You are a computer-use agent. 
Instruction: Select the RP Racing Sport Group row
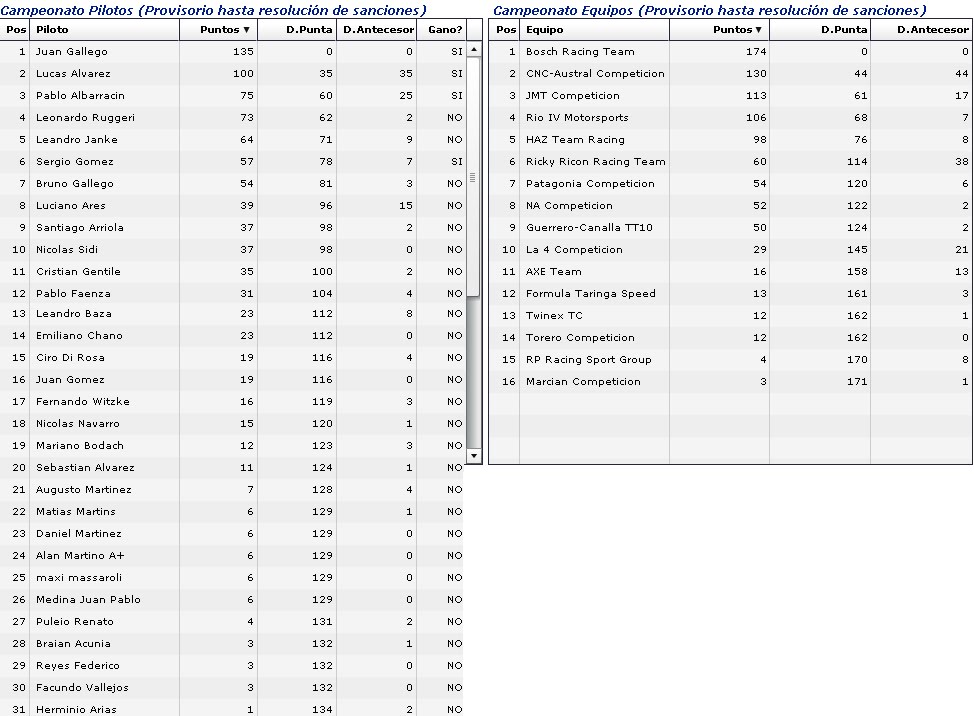(x=730, y=360)
